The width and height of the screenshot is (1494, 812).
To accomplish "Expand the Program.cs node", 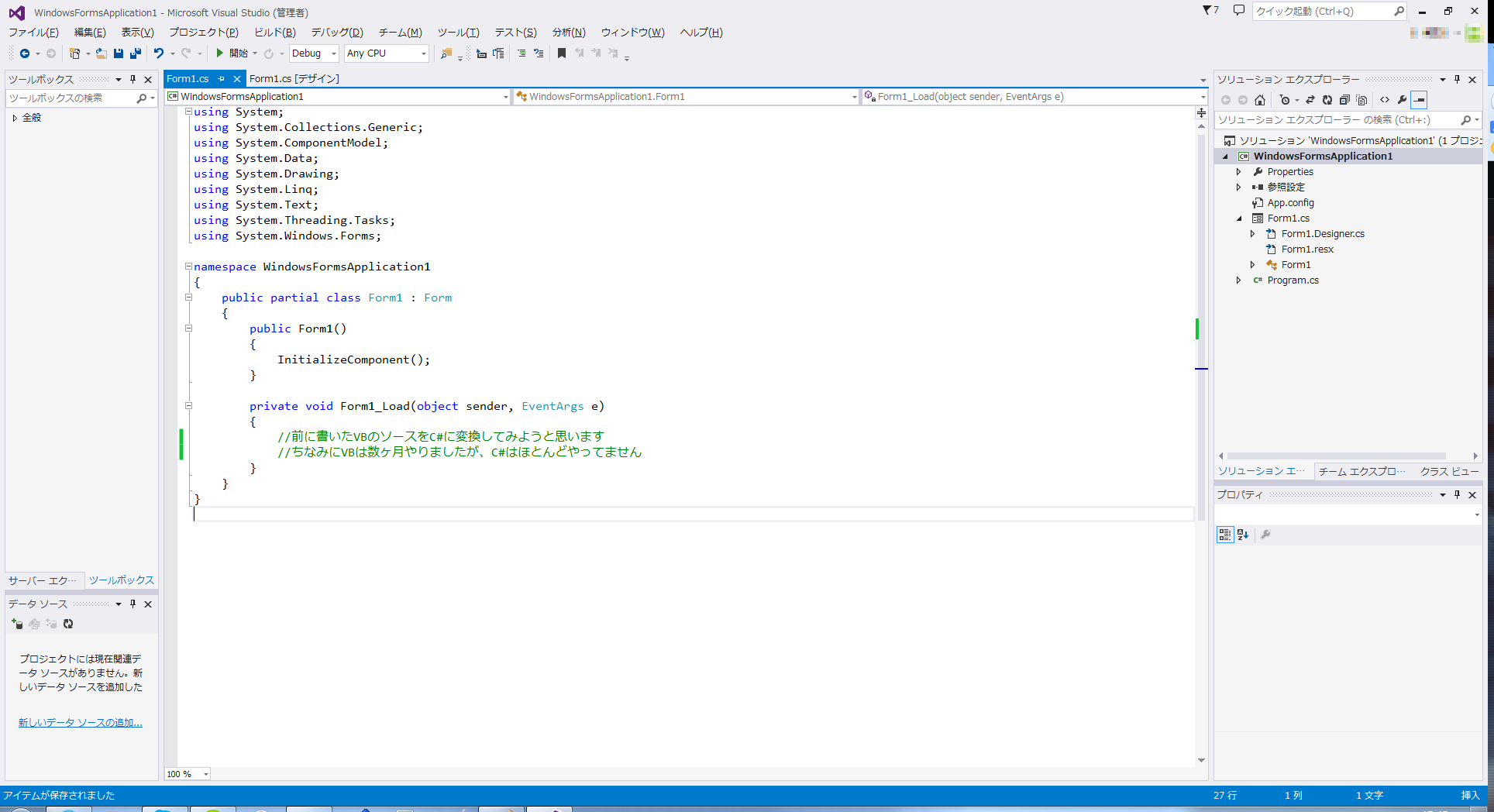I will [x=1238, y=280].
